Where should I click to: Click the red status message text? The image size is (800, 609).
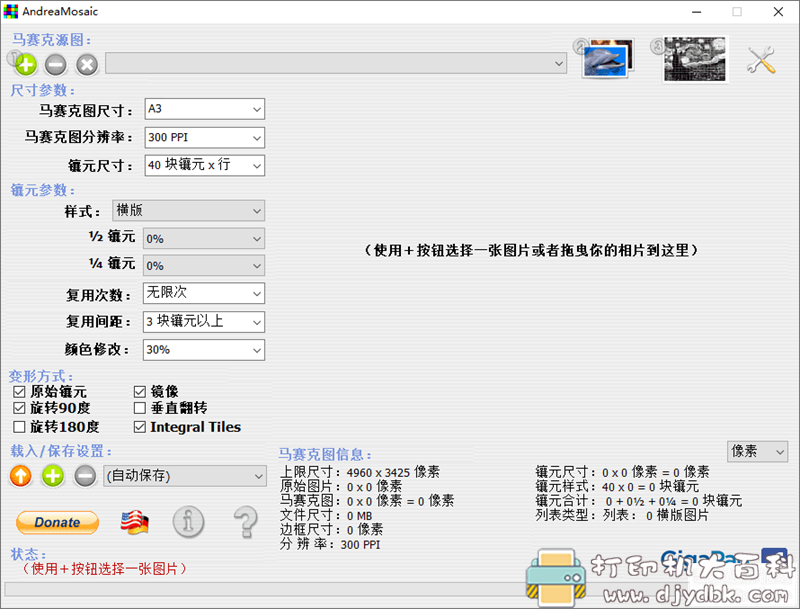pos(105,568)
